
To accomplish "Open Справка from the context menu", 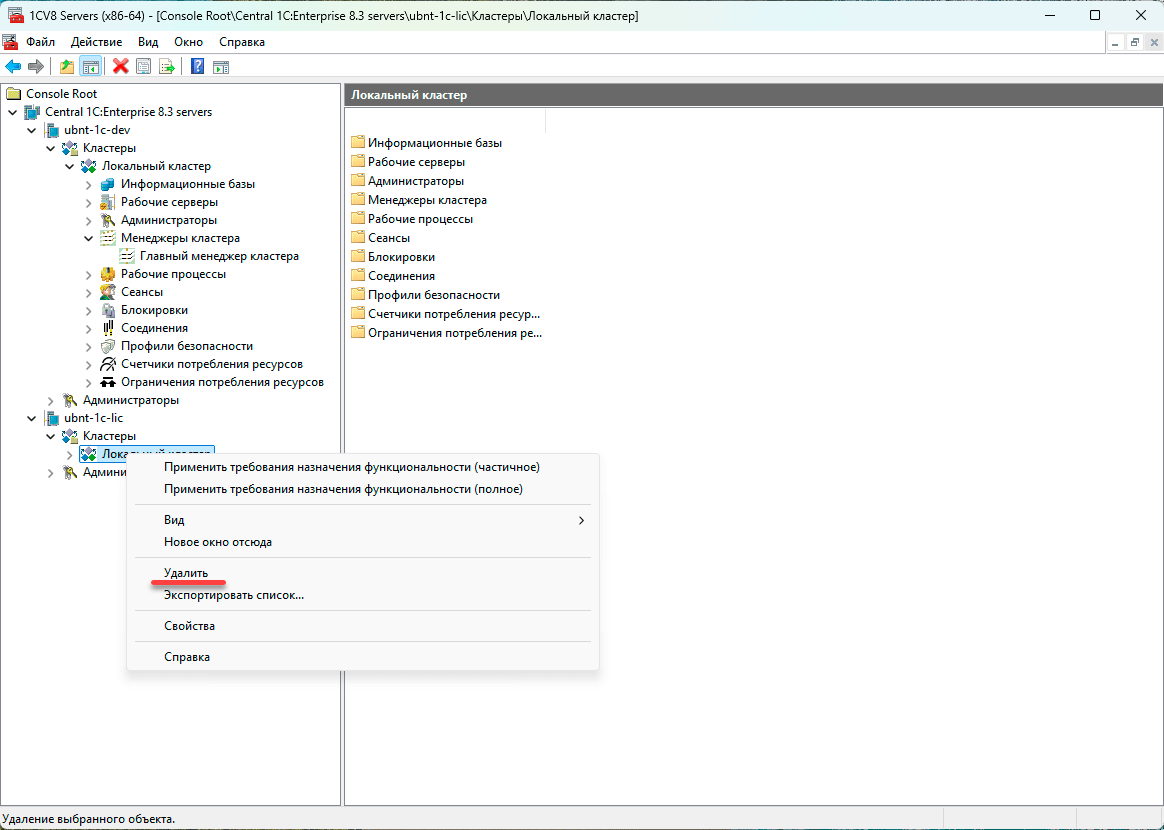I will click(x=363, y=657).
